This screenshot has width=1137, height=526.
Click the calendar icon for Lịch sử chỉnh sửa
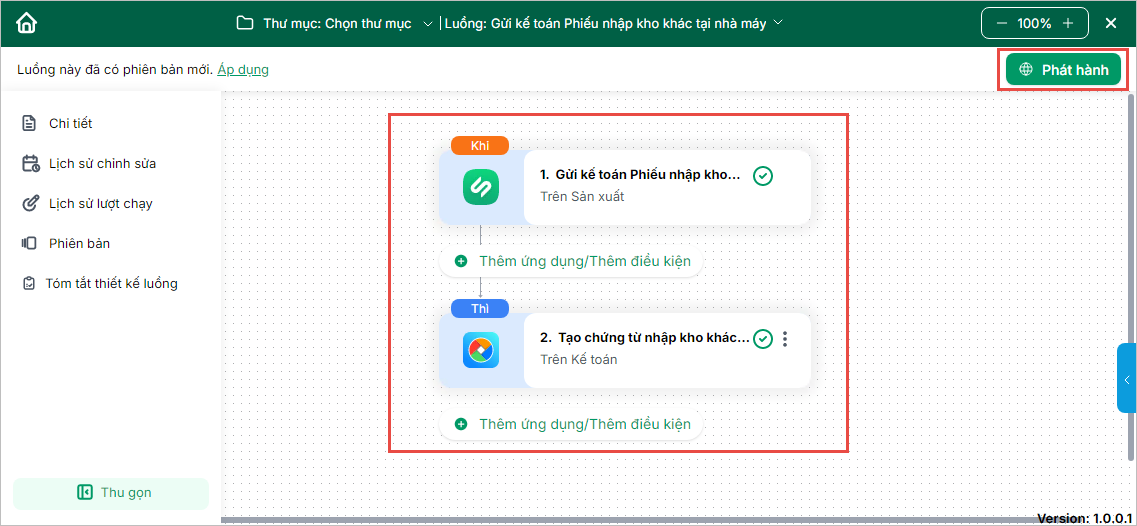[30, 163]
